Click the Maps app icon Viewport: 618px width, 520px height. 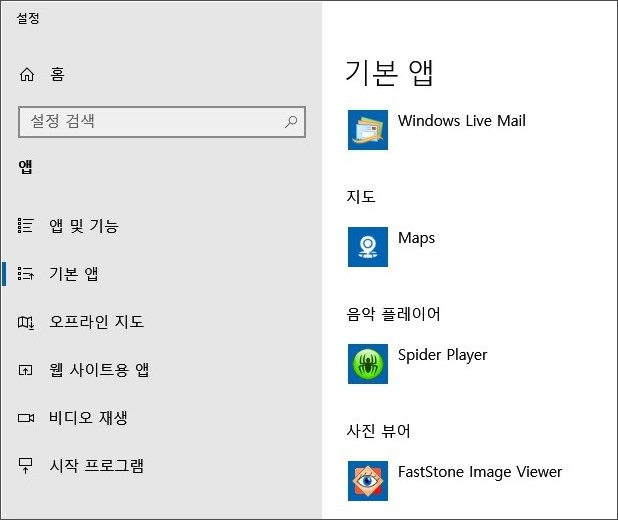coord(368,247)
